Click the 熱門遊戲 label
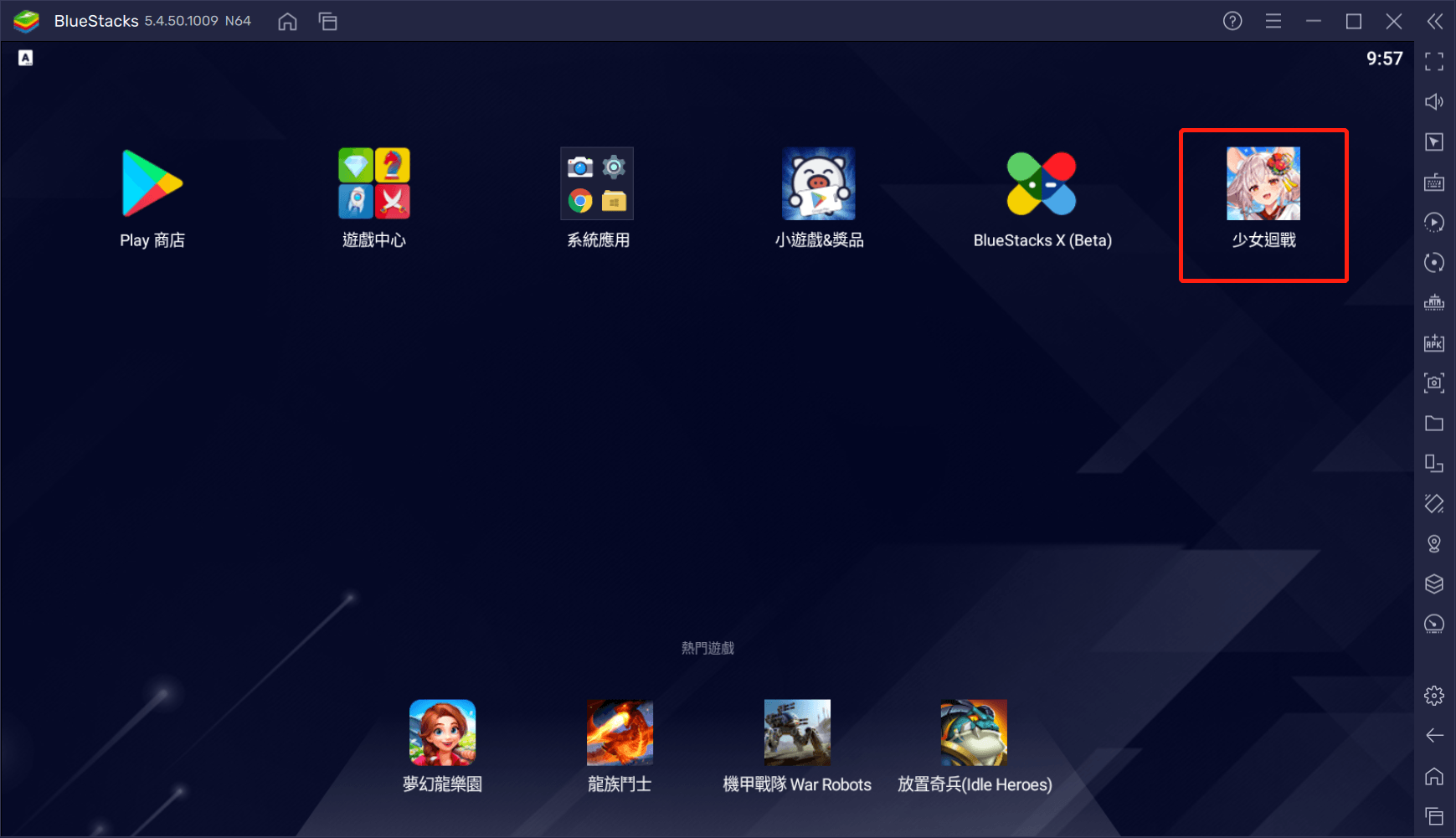Viewport: 1456px width, 838px height. (x=707, y=648)
